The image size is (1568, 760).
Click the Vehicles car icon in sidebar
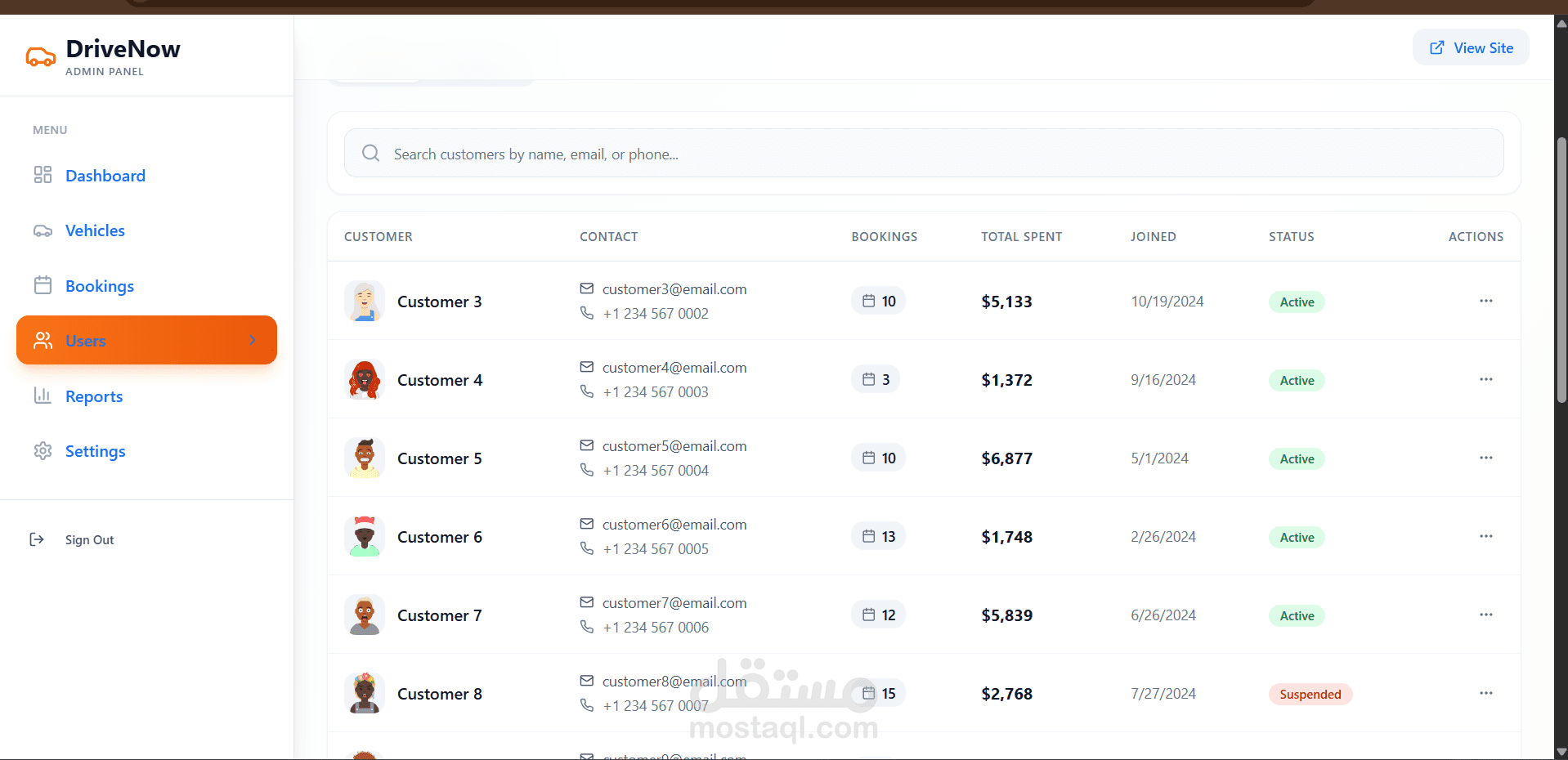coord(43,230)
